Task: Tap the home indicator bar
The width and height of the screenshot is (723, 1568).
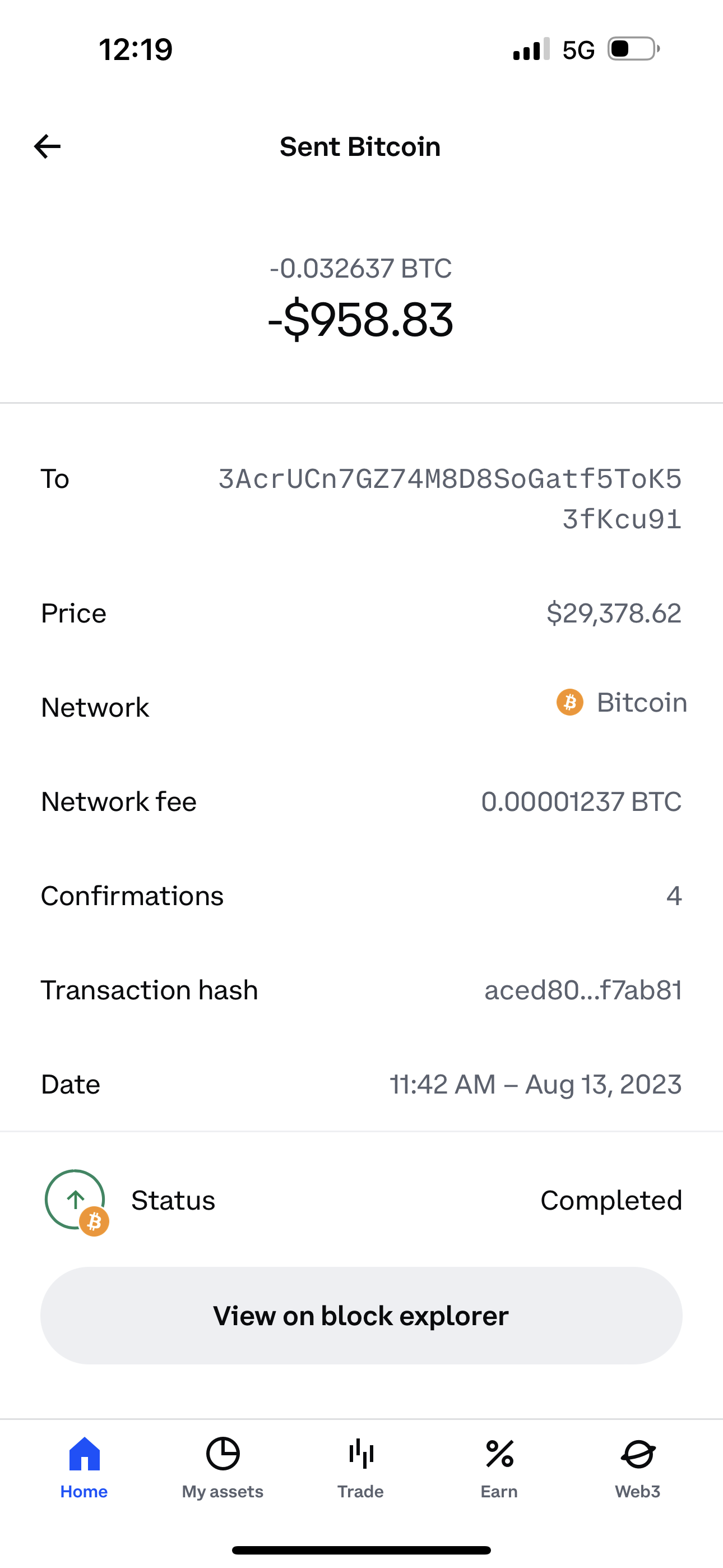Action: pyautogui.click(x=361, y=1549)
